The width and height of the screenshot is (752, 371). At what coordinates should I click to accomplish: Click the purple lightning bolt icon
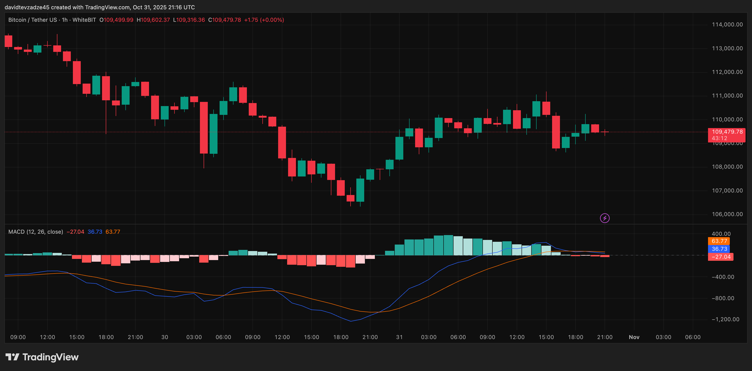click(x=605, y=219)
